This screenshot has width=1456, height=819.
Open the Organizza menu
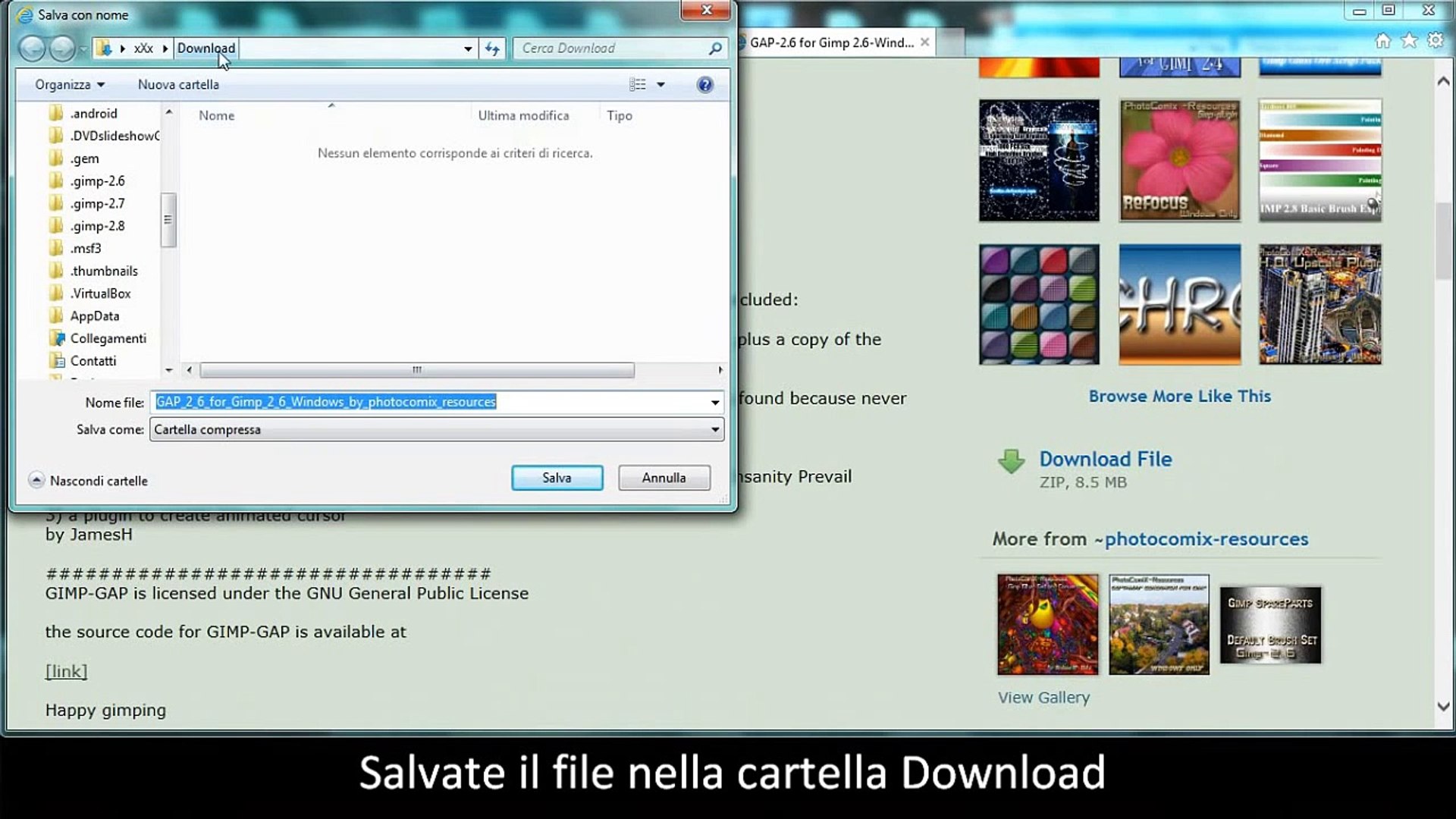pyautogui.click(x=70, y=85)
